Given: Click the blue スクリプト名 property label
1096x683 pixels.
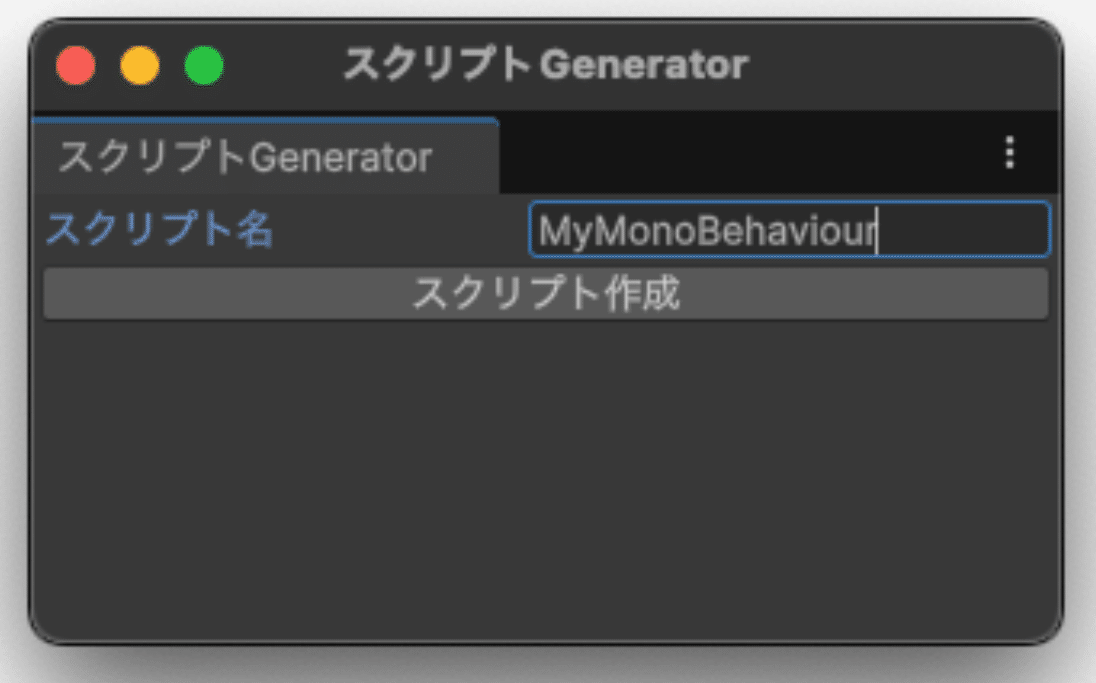Looking at the screenshot, I should tap(160, 231).
